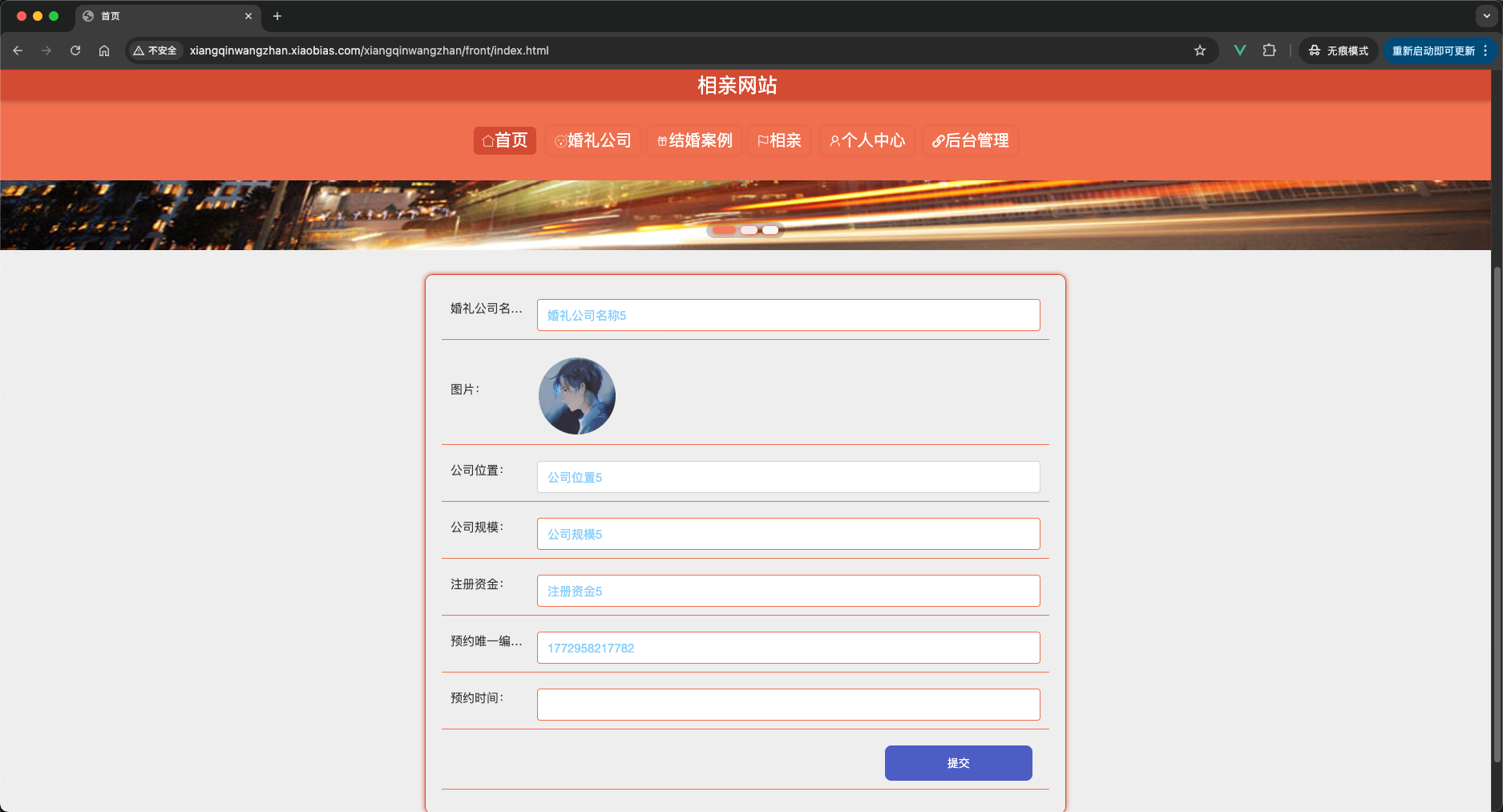The width and height of the screenshot is (1503, 812).
Task: Click the 图片 label
Action: [465, 390]
